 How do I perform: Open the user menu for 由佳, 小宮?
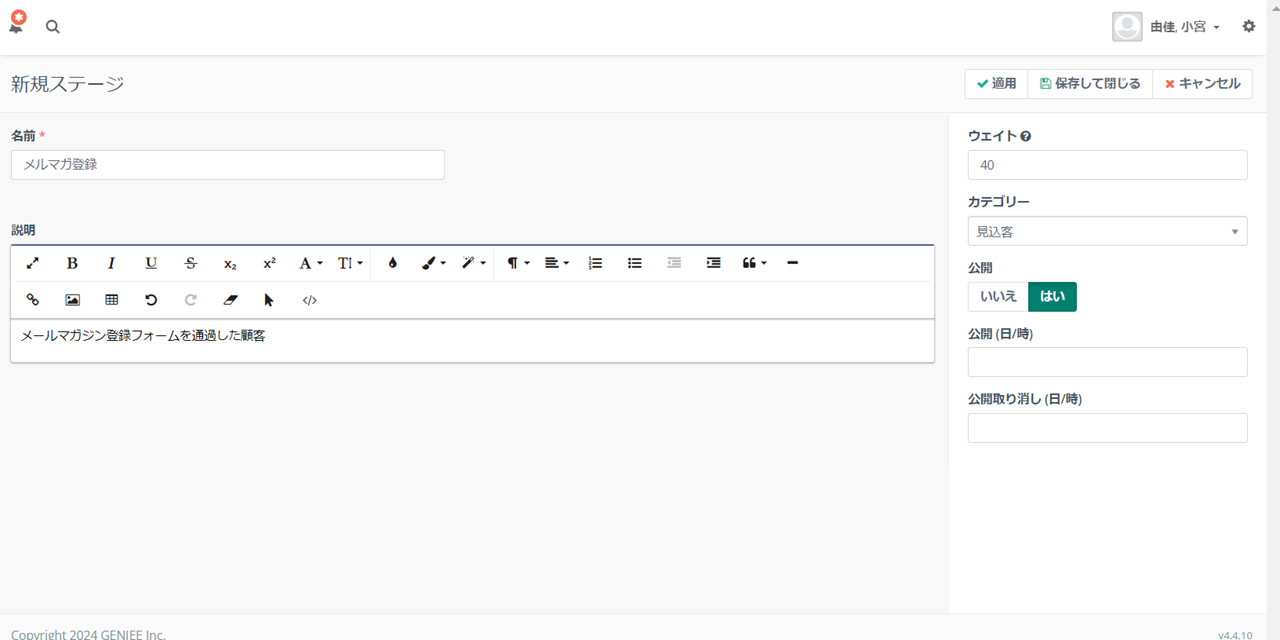pos(1167,27)
